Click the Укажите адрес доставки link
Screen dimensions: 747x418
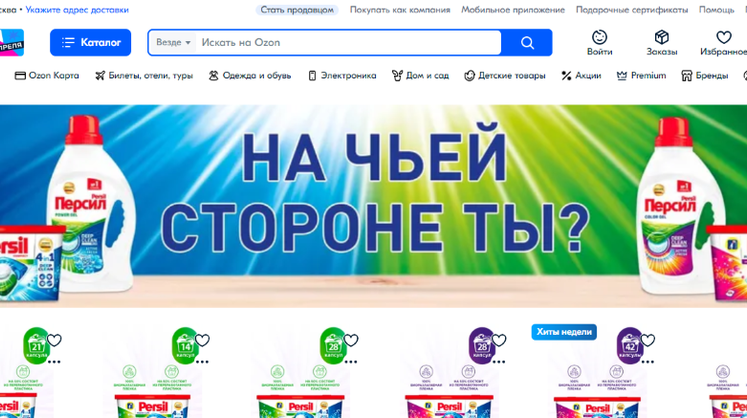coord(77,10)
